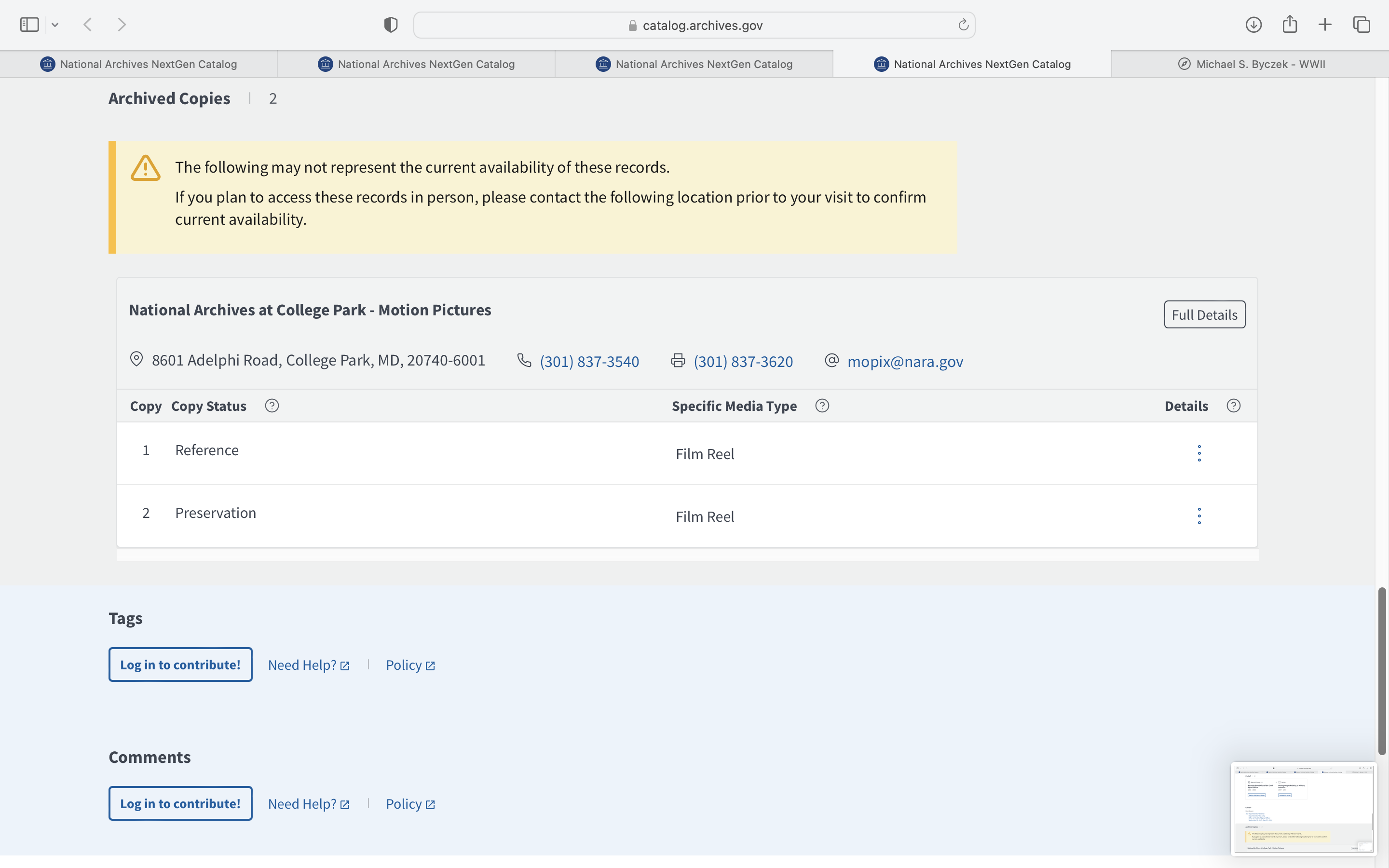Screen dimensions: 1389x868
Task: Toggle the Safari sidebar
Action: pos(29,25)
